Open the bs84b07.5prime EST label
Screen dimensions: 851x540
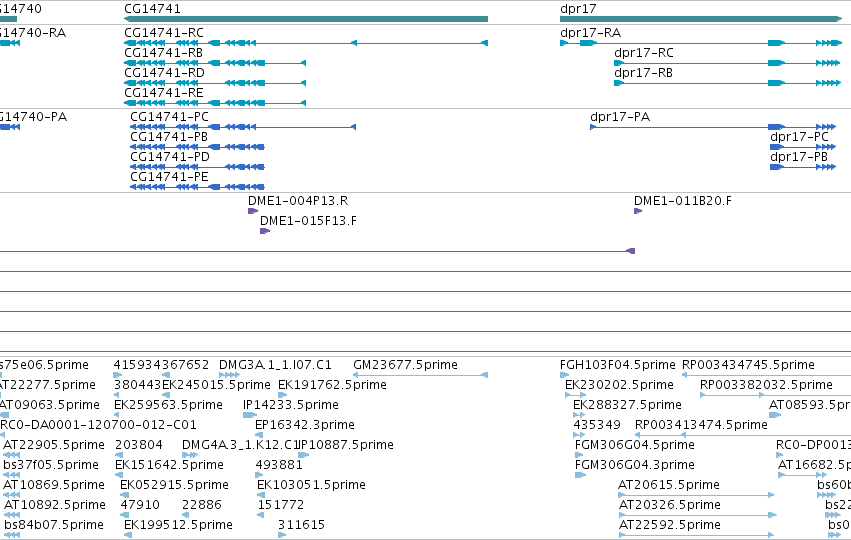[54, 525]
